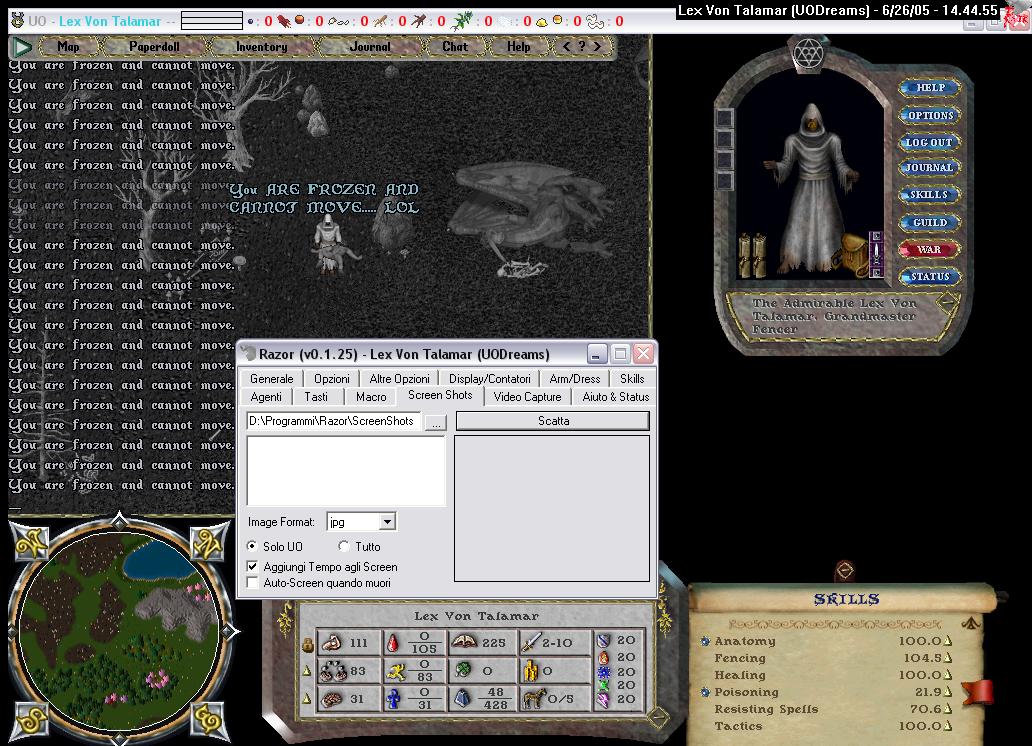The width and height of the screenshot is (1032, 746).
Task: Click the Poisoning skill use gem
Action: pos(705,692)
